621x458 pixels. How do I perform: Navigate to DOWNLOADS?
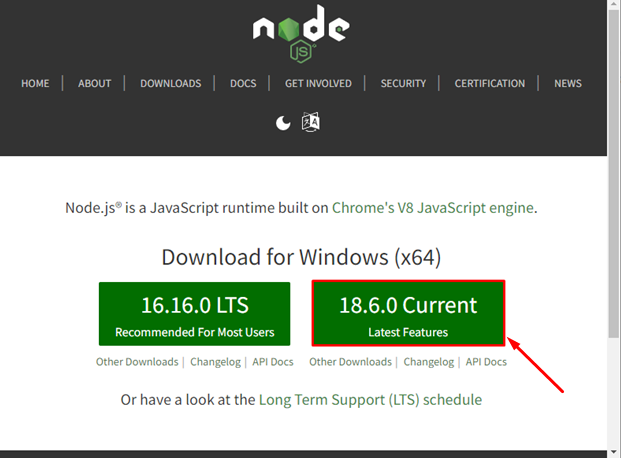[x=171, y=84]
